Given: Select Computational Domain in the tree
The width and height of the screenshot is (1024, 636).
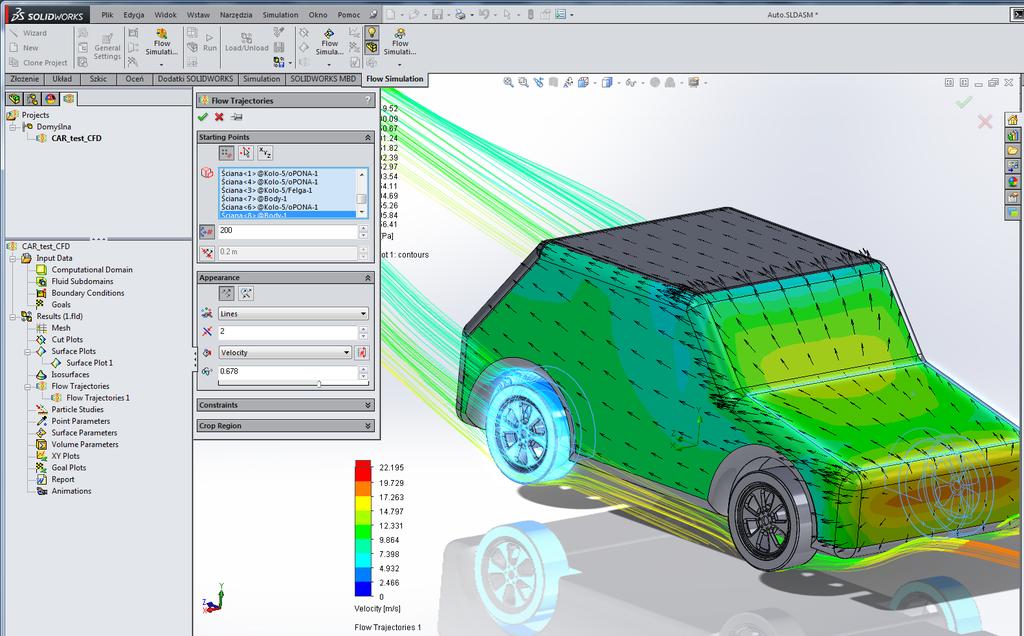Looking at the screenshot, I should (92, 270).
